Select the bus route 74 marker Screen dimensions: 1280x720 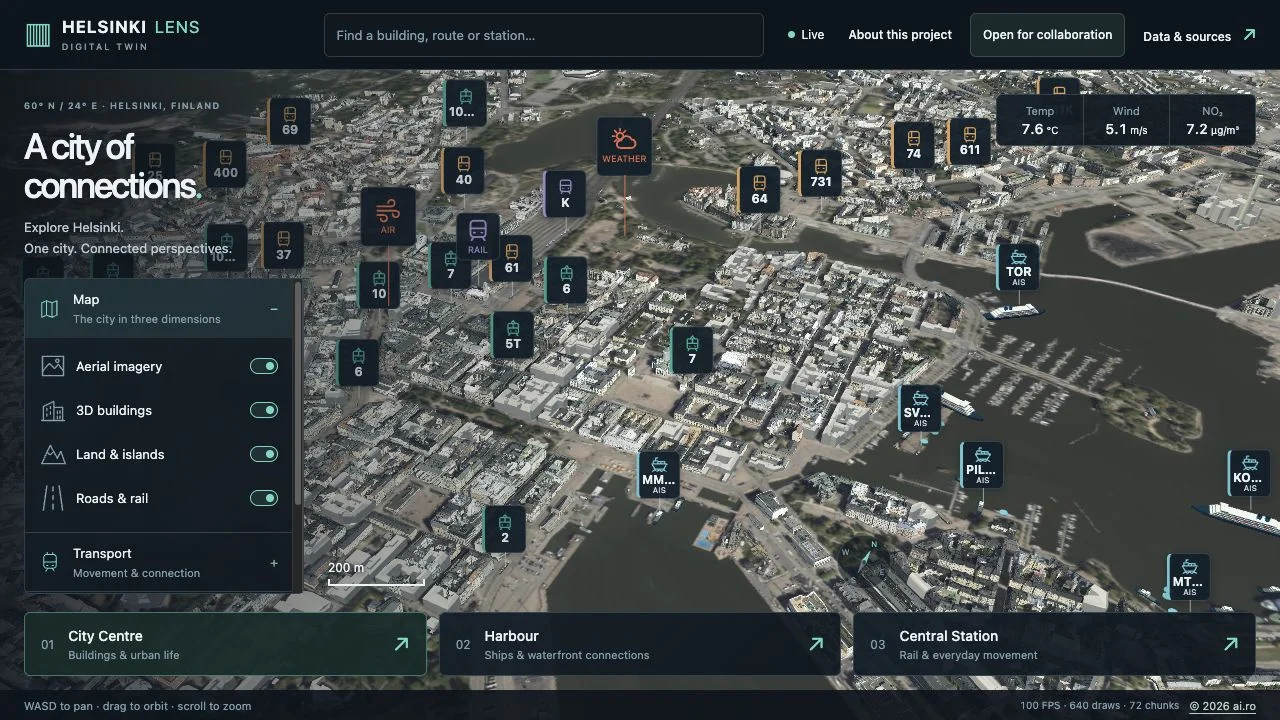pos(913,145)
